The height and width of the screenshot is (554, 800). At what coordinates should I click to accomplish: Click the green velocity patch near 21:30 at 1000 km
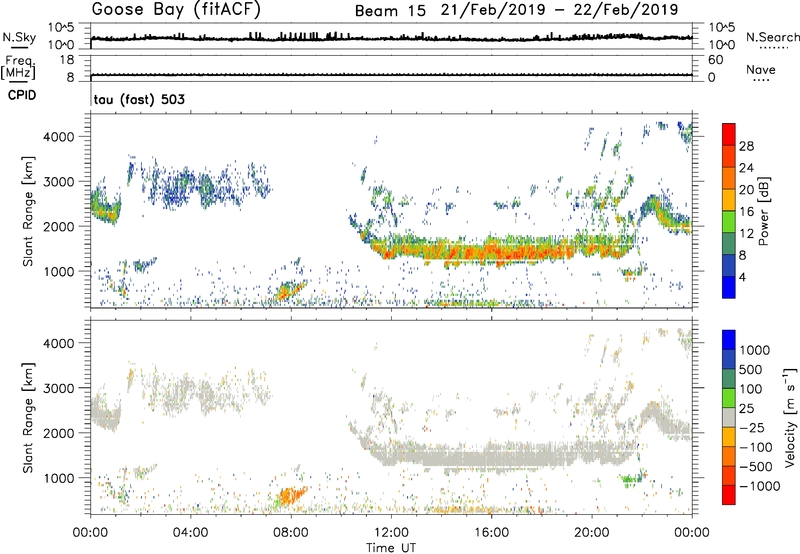point(632,479)
